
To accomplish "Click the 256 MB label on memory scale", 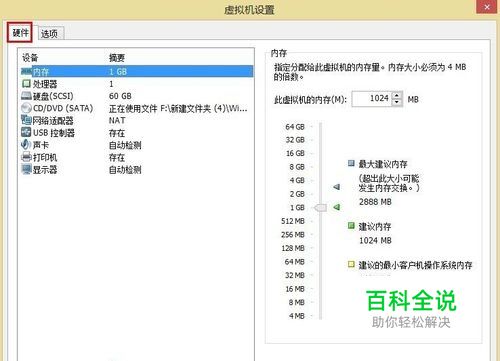I will tap(293, 235).
